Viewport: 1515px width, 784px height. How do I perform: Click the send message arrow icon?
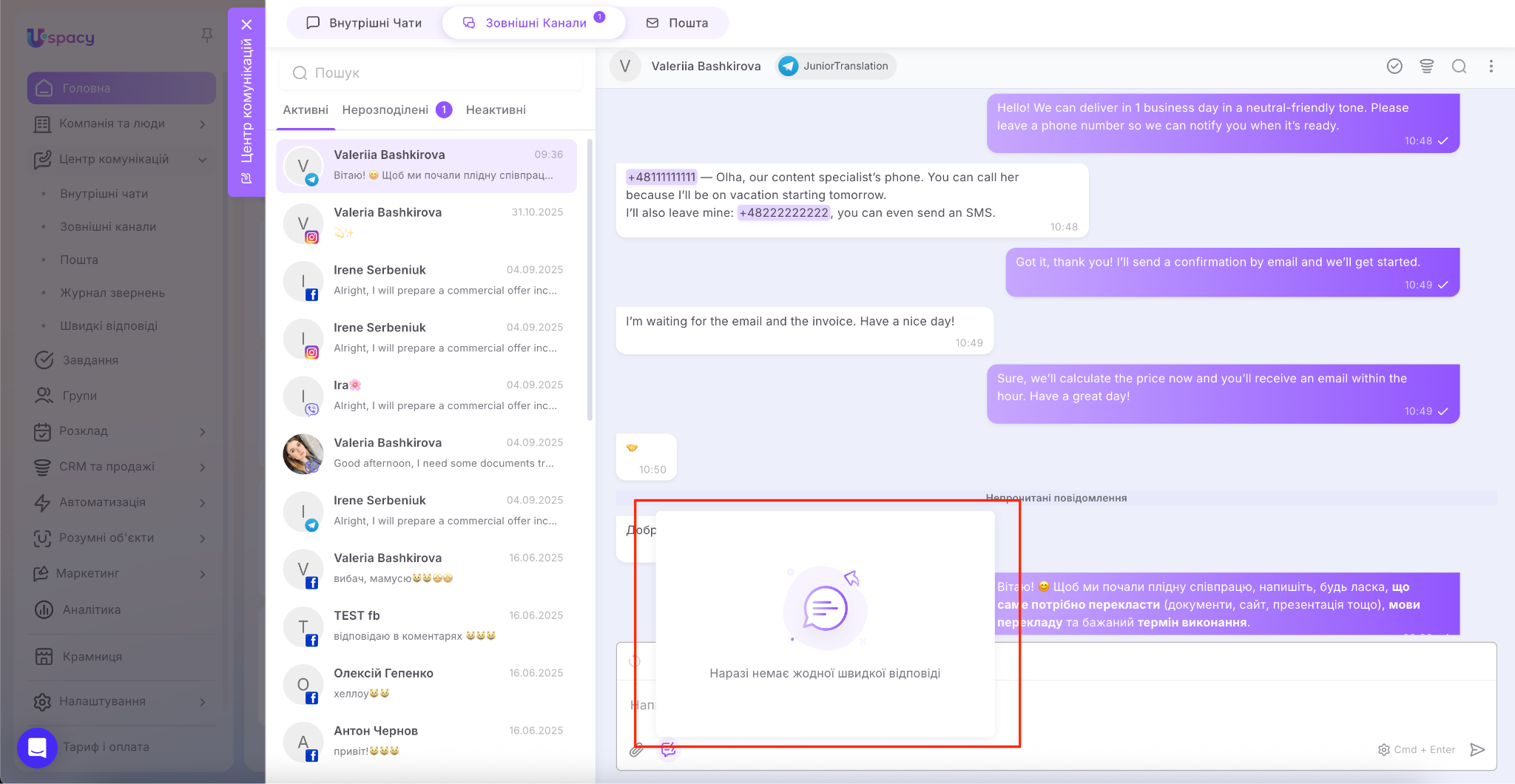pyautogui.click(x=1477, y=750)
